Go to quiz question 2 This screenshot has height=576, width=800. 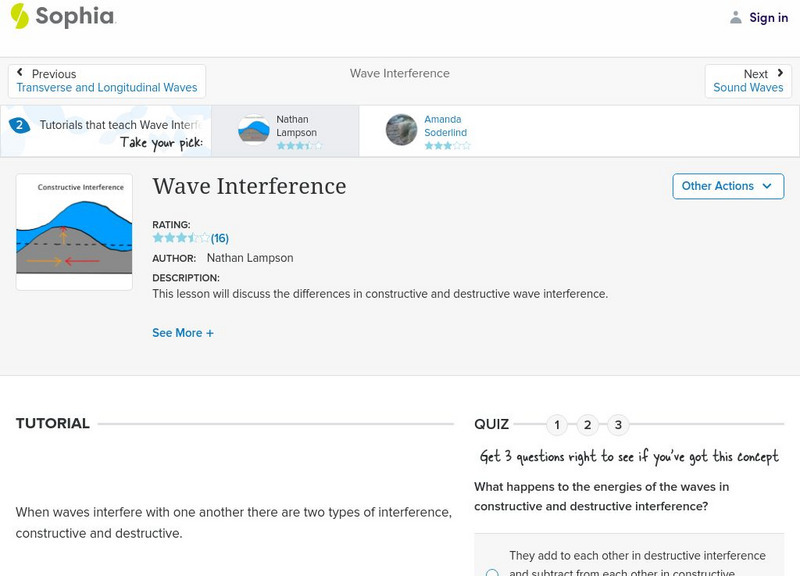588,425
